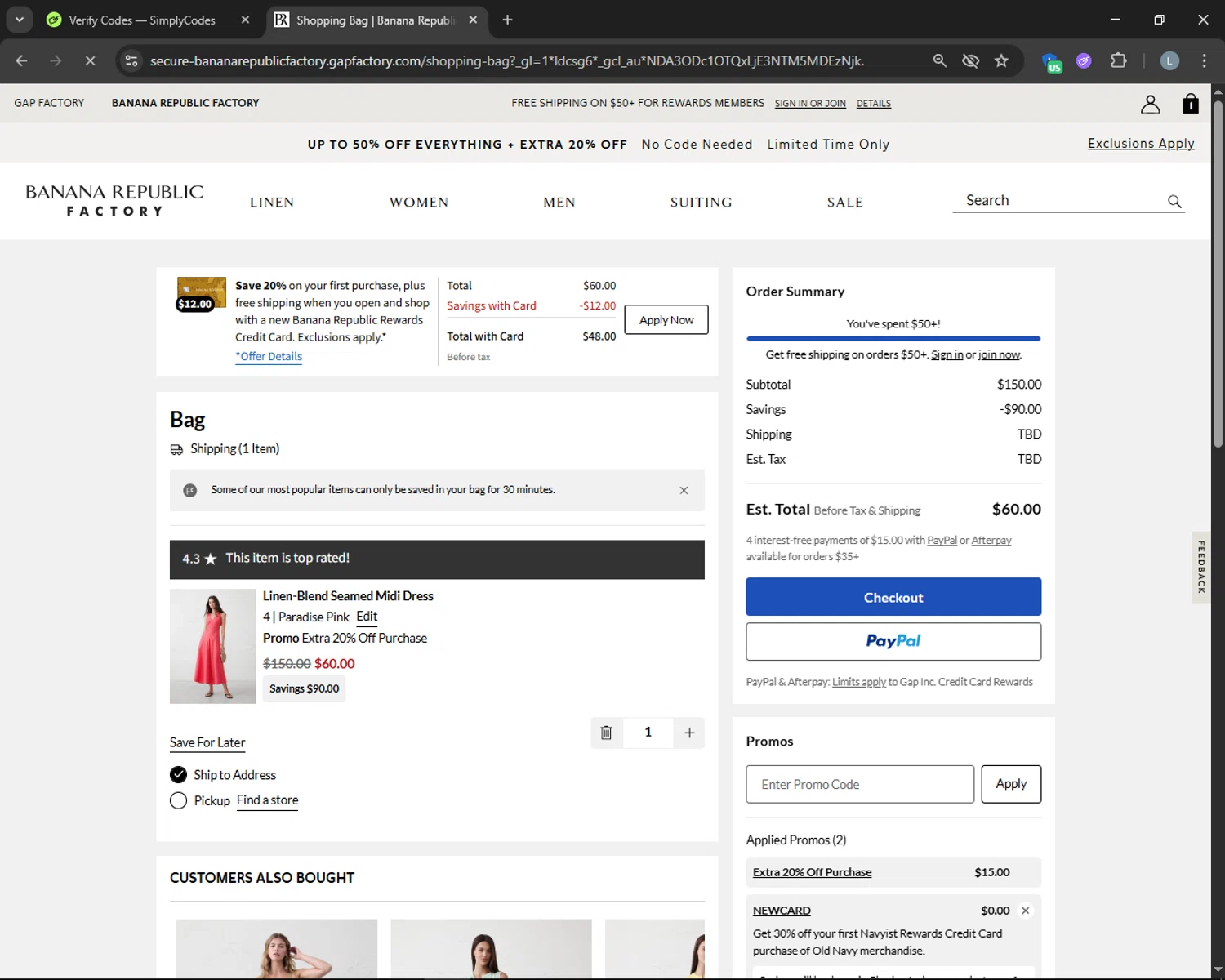Dismiss the 30 minutes bag notice

pos(684,490)
